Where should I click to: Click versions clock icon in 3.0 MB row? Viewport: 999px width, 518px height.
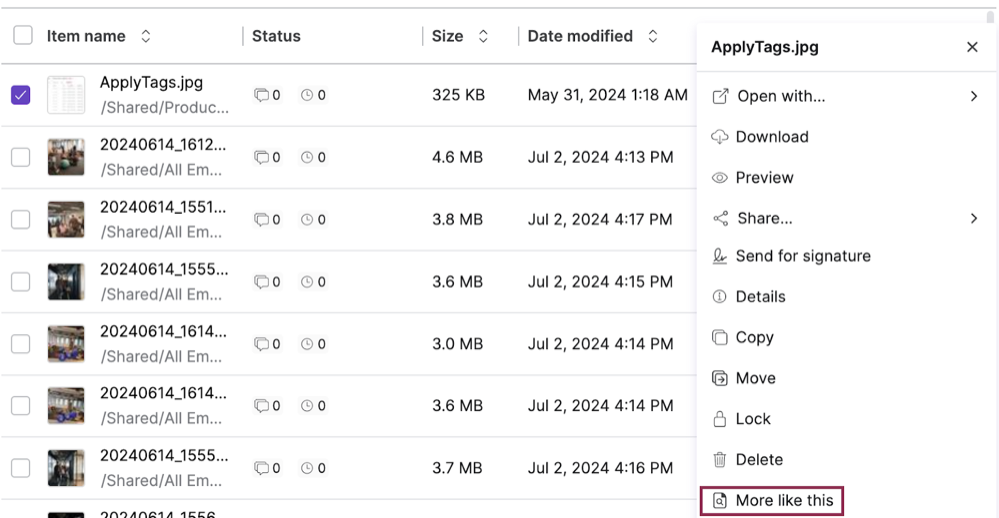pos(307,344)
